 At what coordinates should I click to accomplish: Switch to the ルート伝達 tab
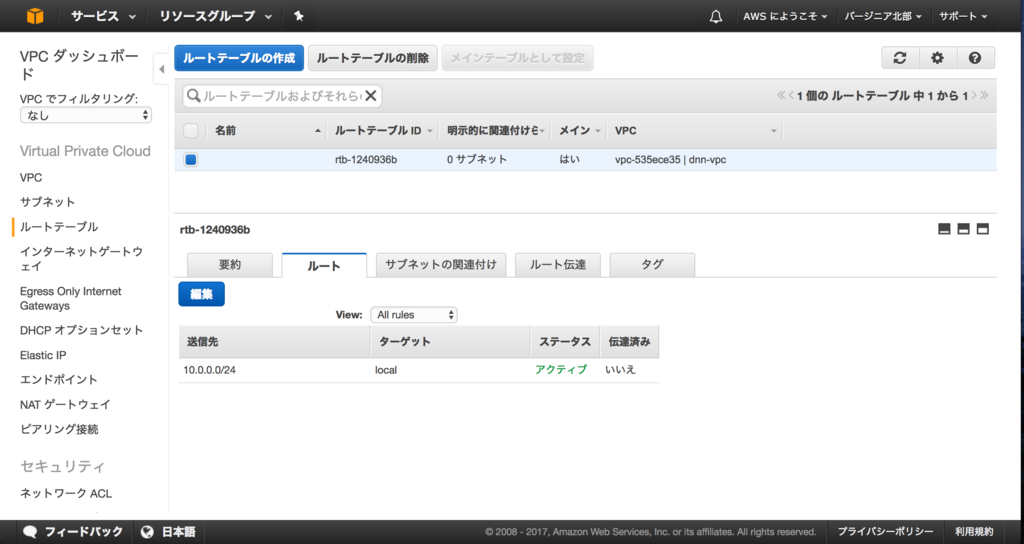(558, 264)
